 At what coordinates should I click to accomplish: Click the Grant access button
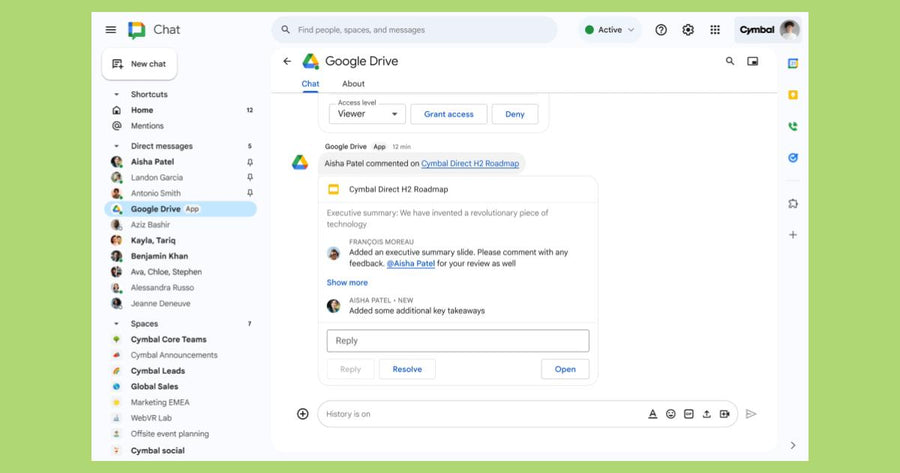pos(449,114)
